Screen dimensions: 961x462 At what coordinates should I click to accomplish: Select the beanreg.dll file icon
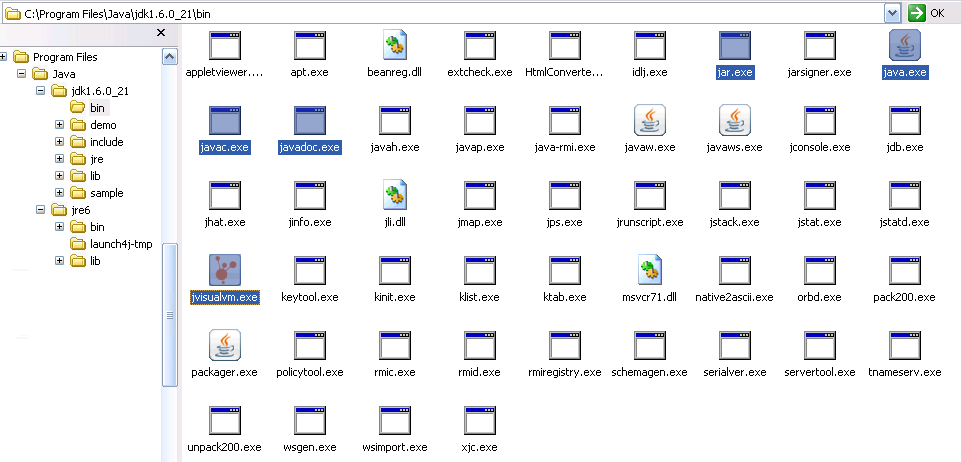click(395, 45)
